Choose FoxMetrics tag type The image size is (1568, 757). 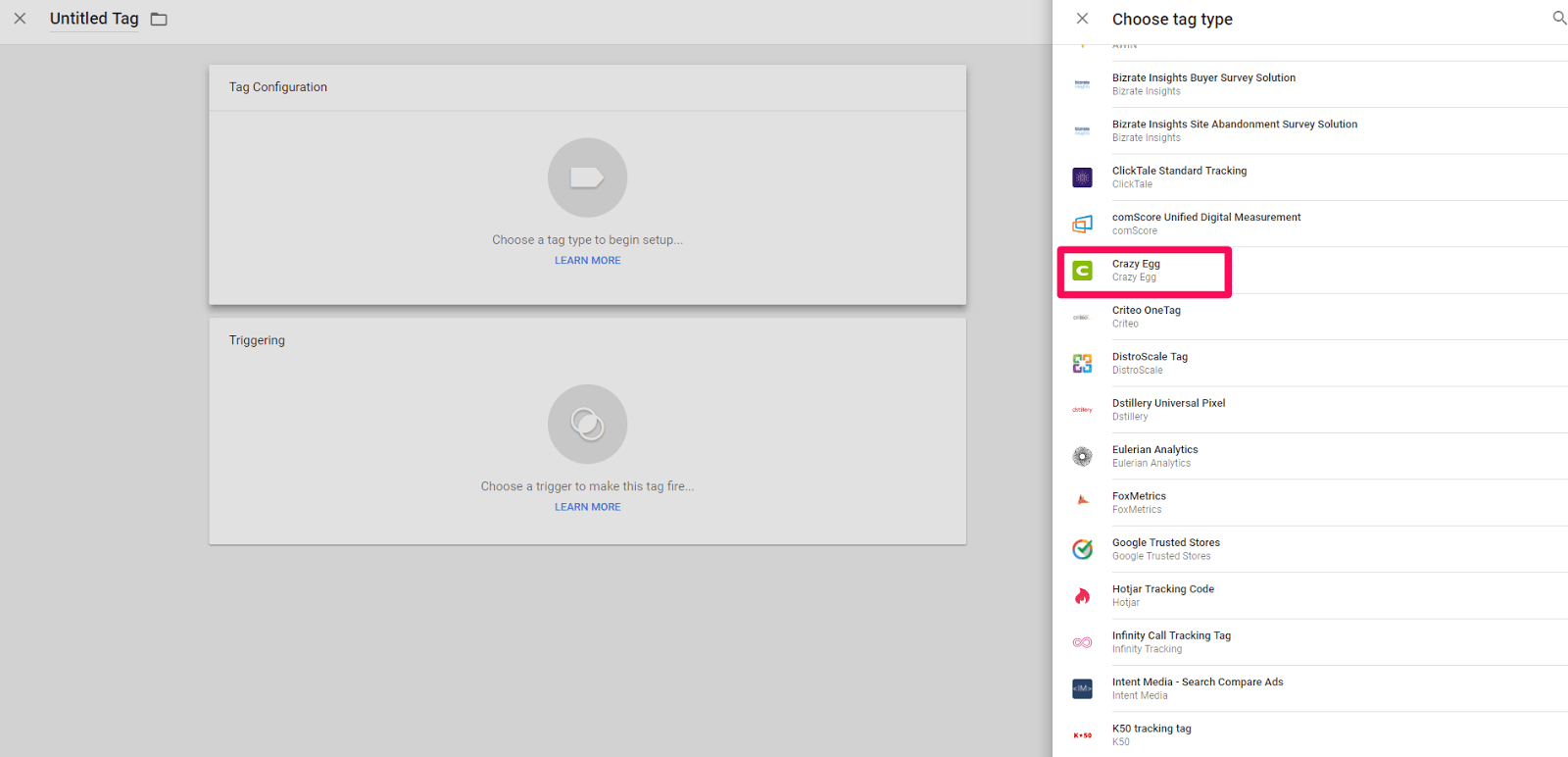tap(1139, 496)
